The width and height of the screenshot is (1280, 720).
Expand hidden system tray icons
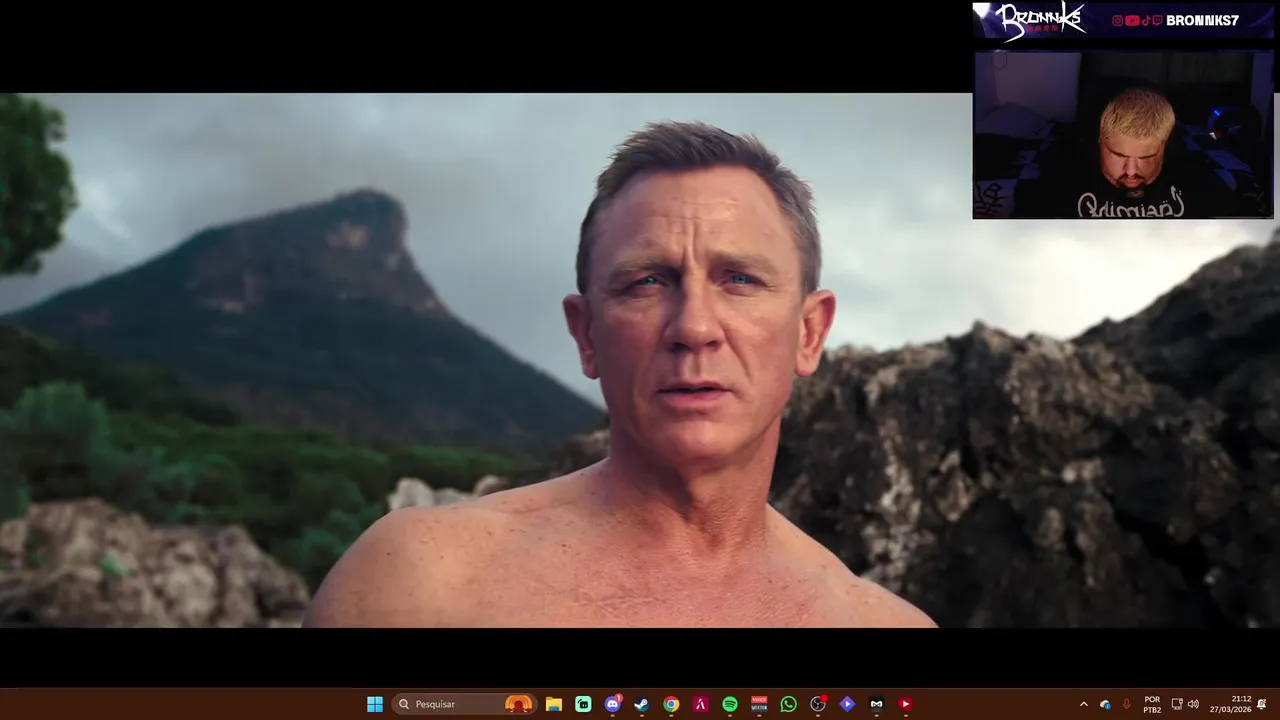point(1084,704)
